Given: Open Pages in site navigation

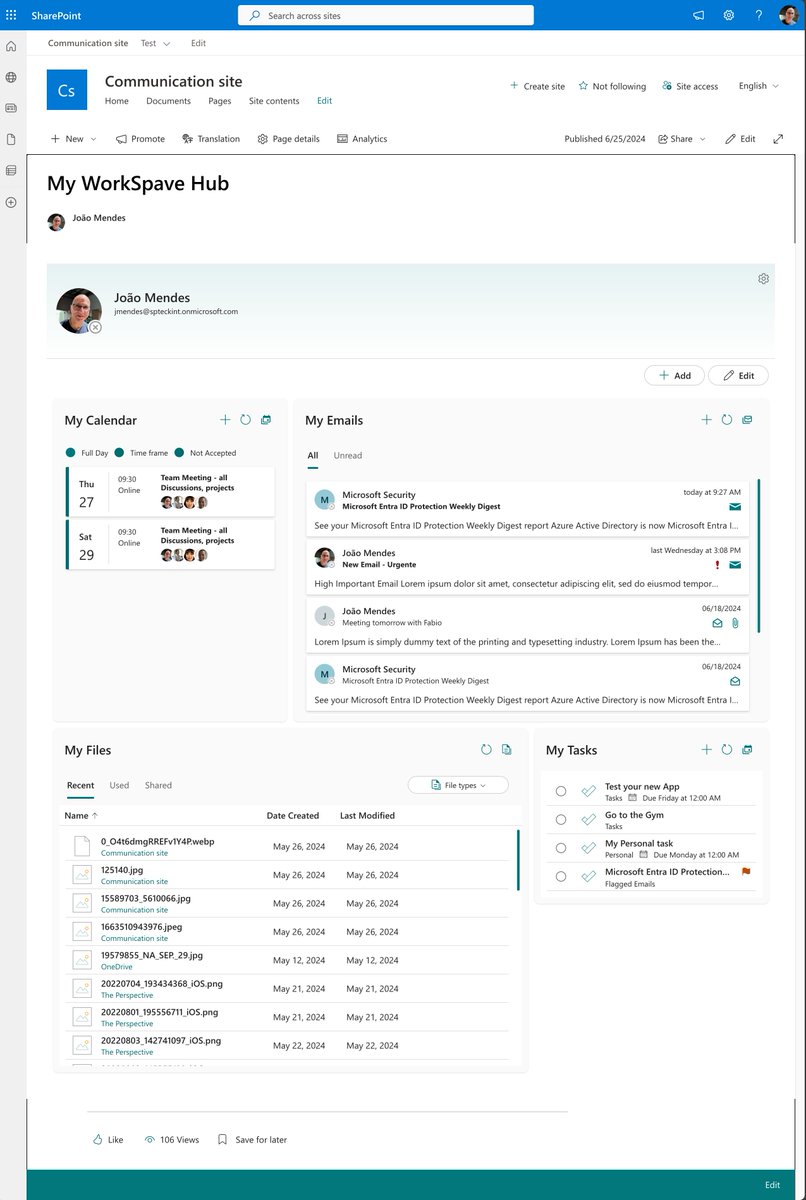Looking at the screenshot, I should click(220, 101).
